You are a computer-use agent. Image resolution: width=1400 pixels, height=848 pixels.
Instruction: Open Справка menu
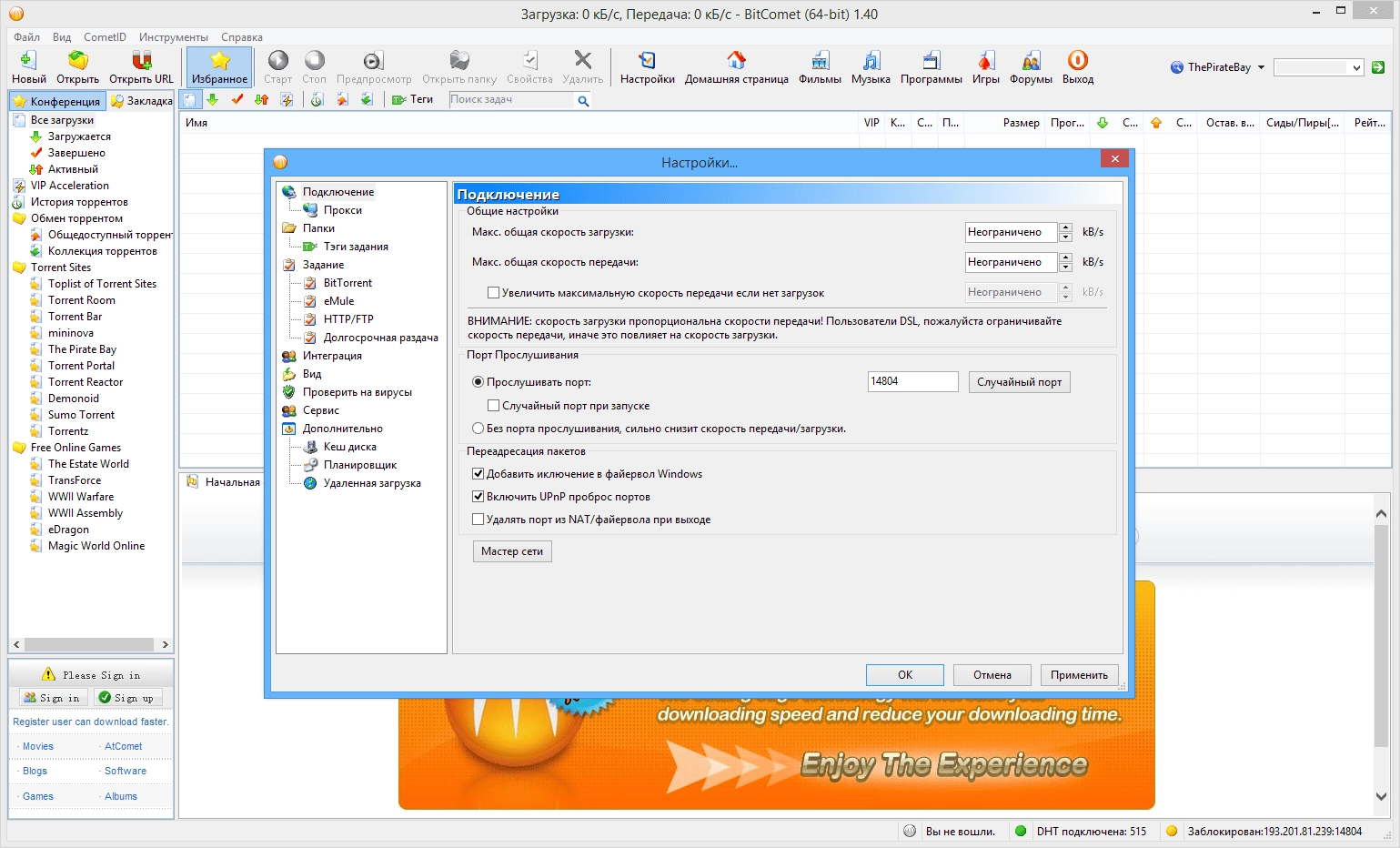click(x=242, y=37)
